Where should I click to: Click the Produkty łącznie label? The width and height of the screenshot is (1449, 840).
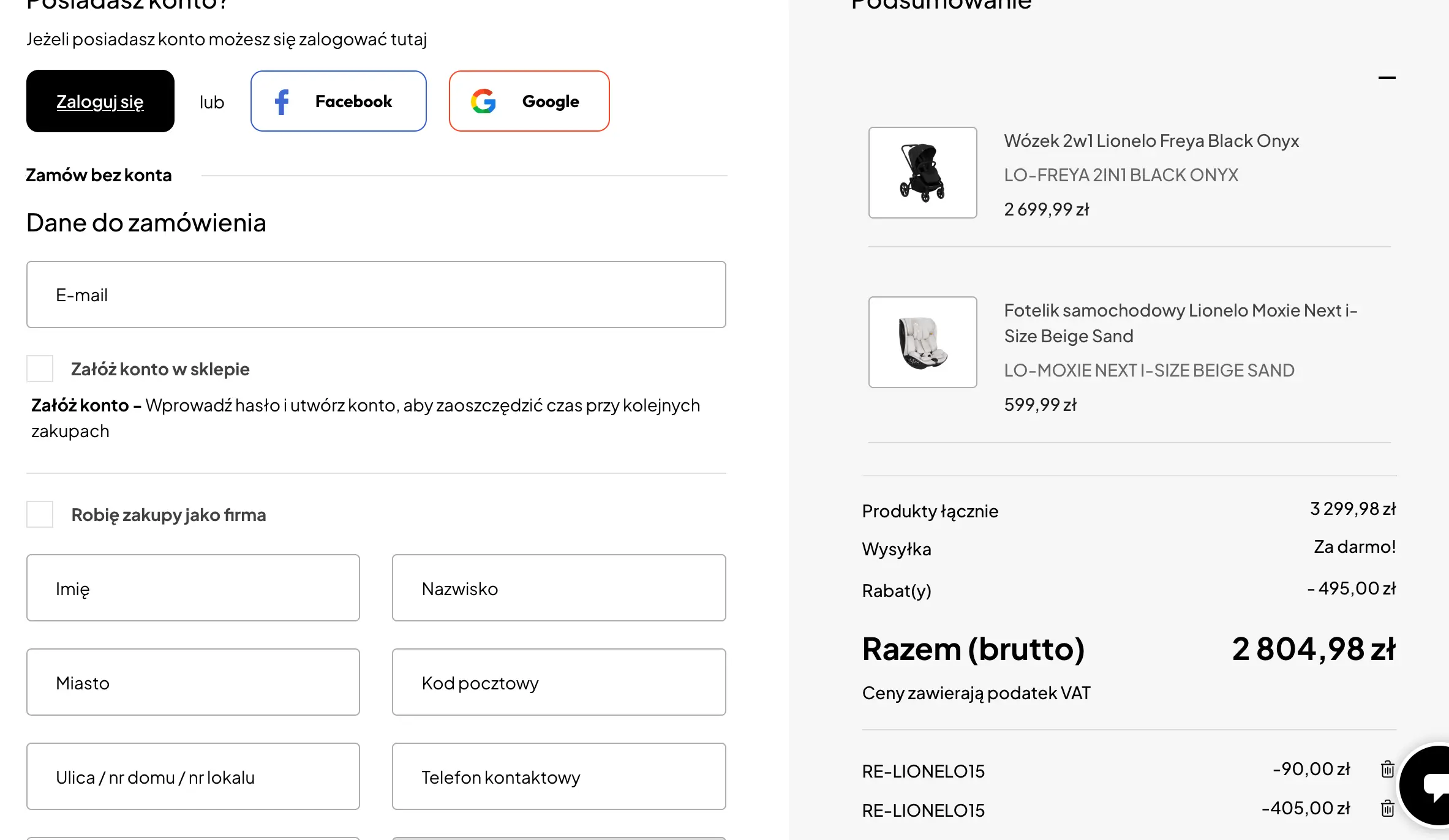click(x=930, y=511)
